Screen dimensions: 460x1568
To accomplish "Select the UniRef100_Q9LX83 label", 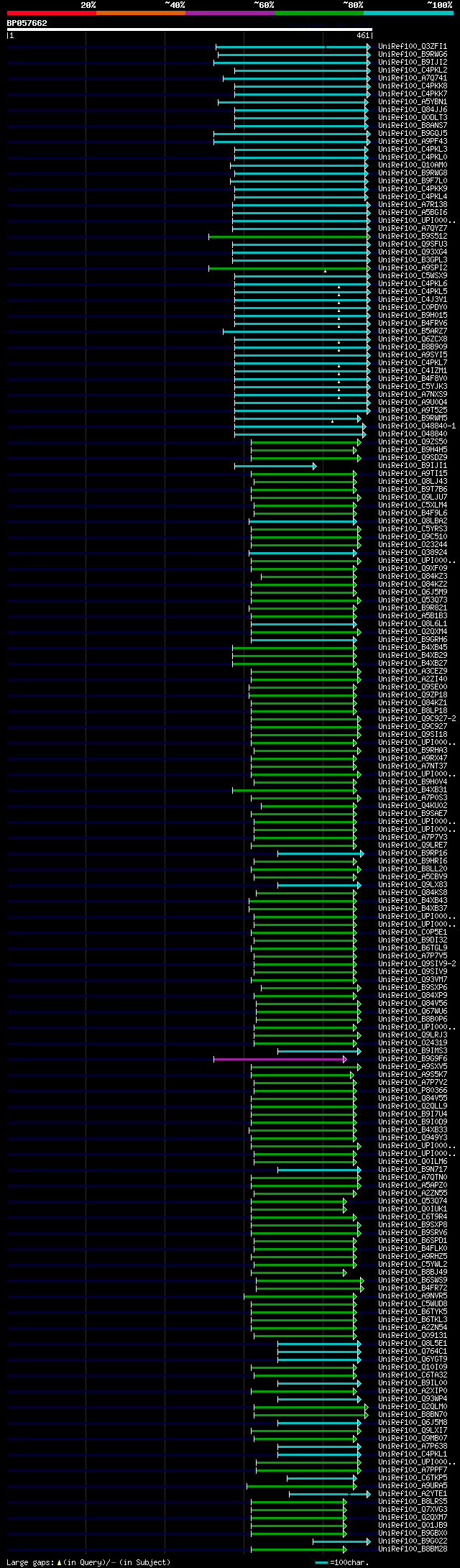I will click(413, 885).
